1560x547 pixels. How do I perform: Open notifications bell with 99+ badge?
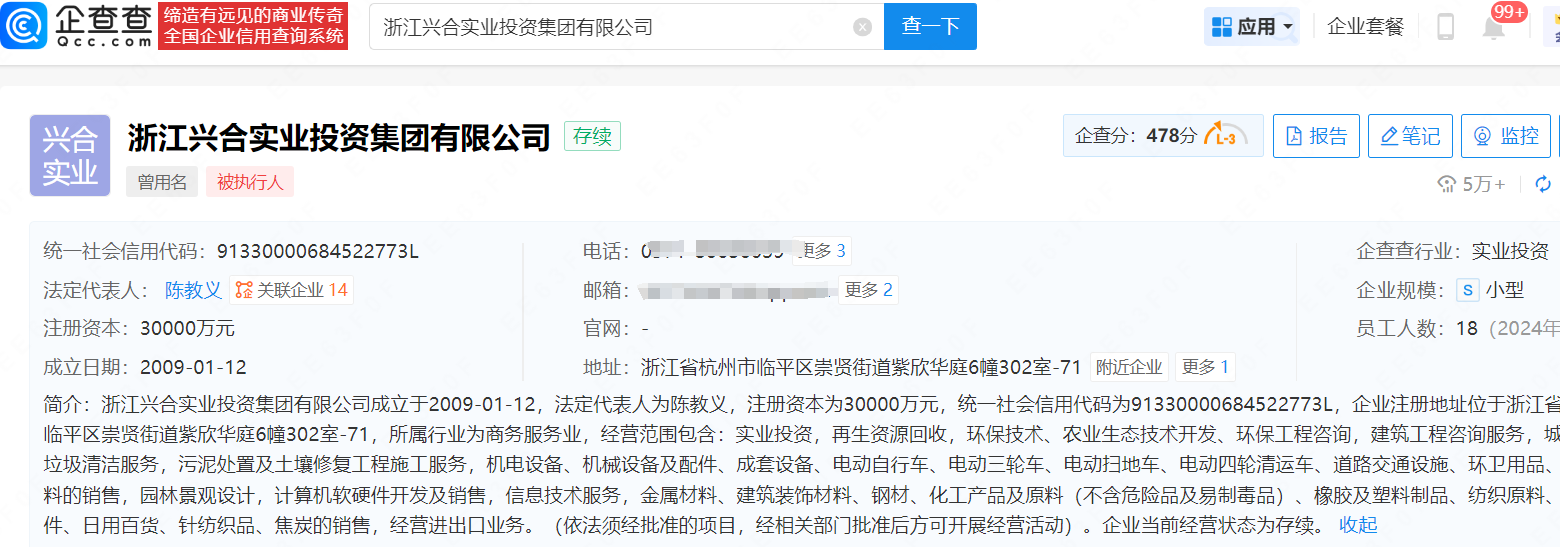tap(1494, 27)
